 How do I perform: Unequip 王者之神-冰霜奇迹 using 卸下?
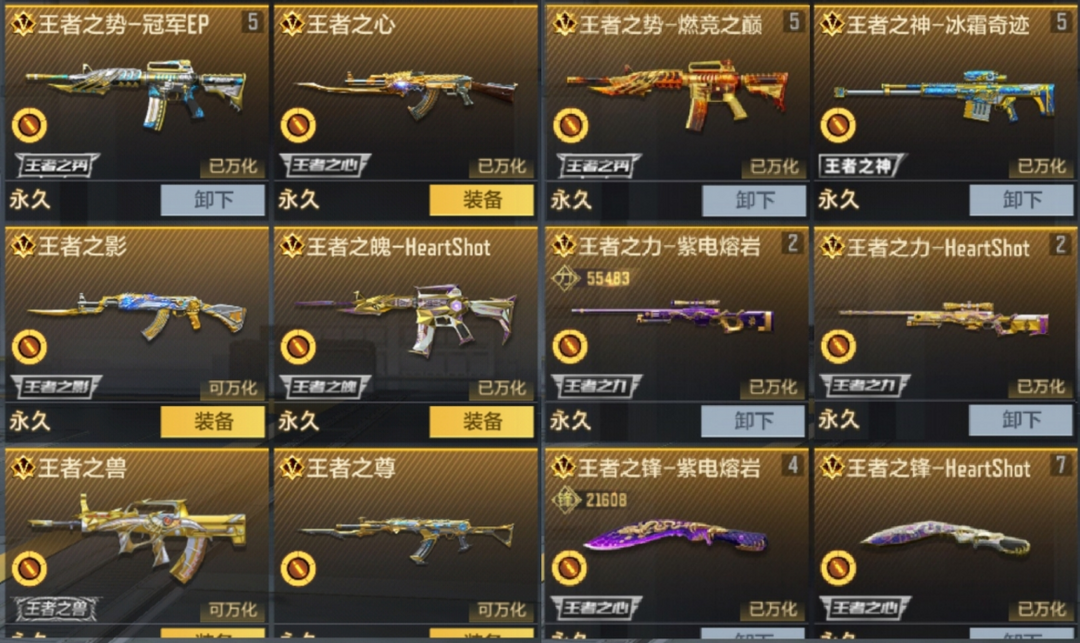1021,200
